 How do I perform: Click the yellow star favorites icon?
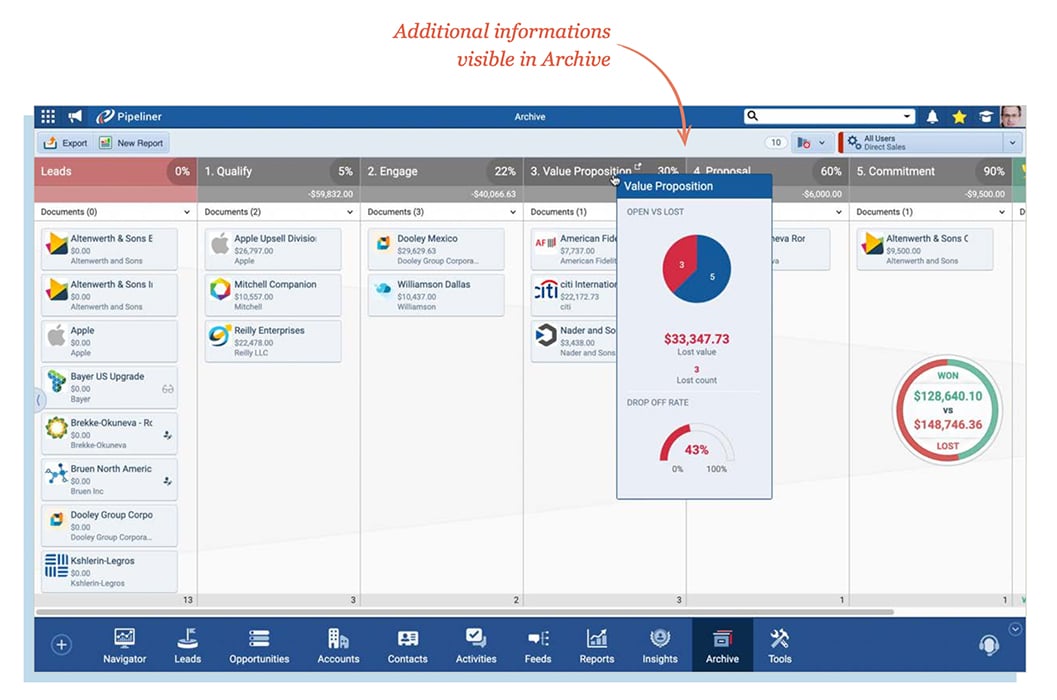tap(959, 117)
